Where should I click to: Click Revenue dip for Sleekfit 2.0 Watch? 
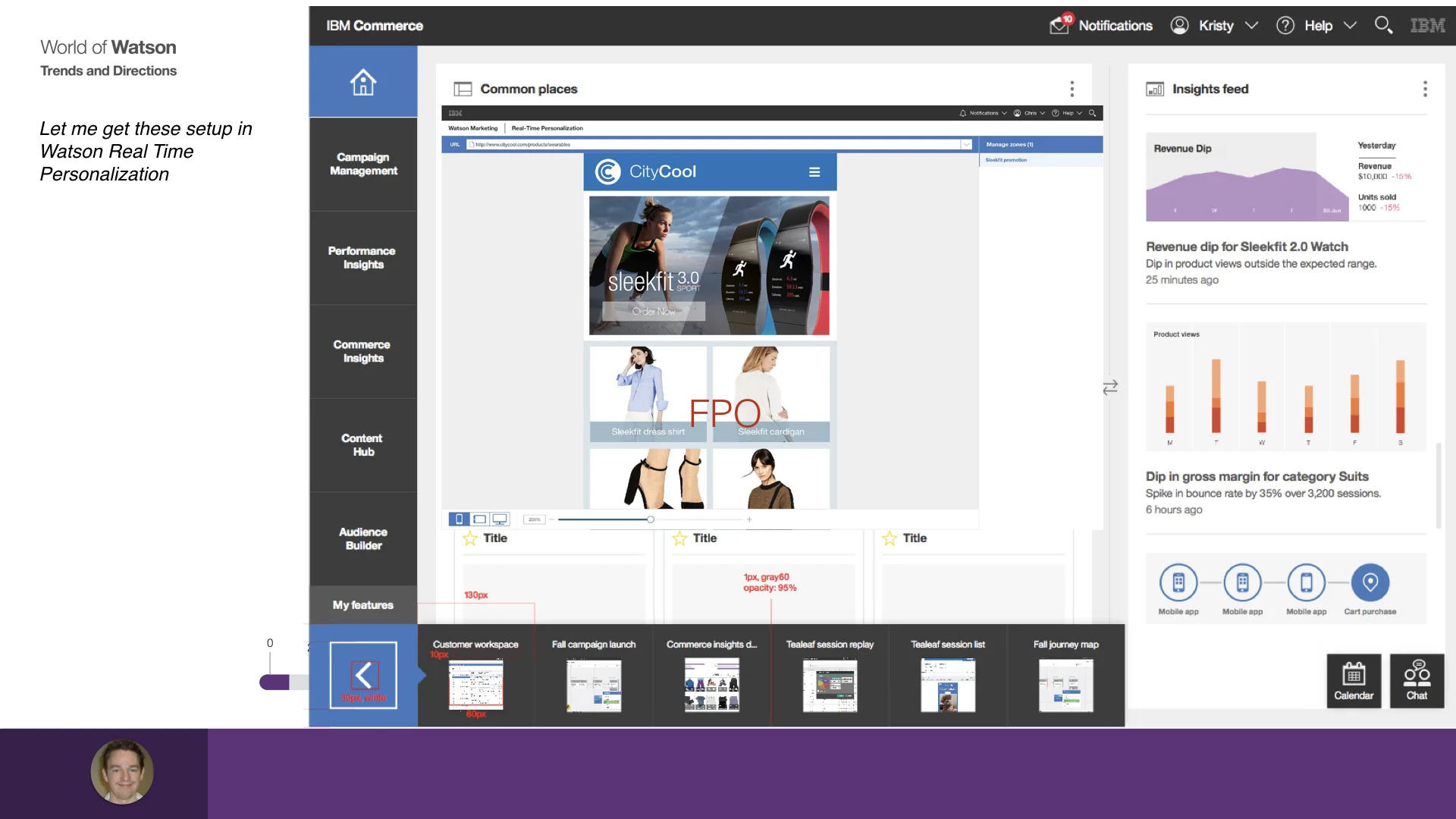pos(1247,246)
